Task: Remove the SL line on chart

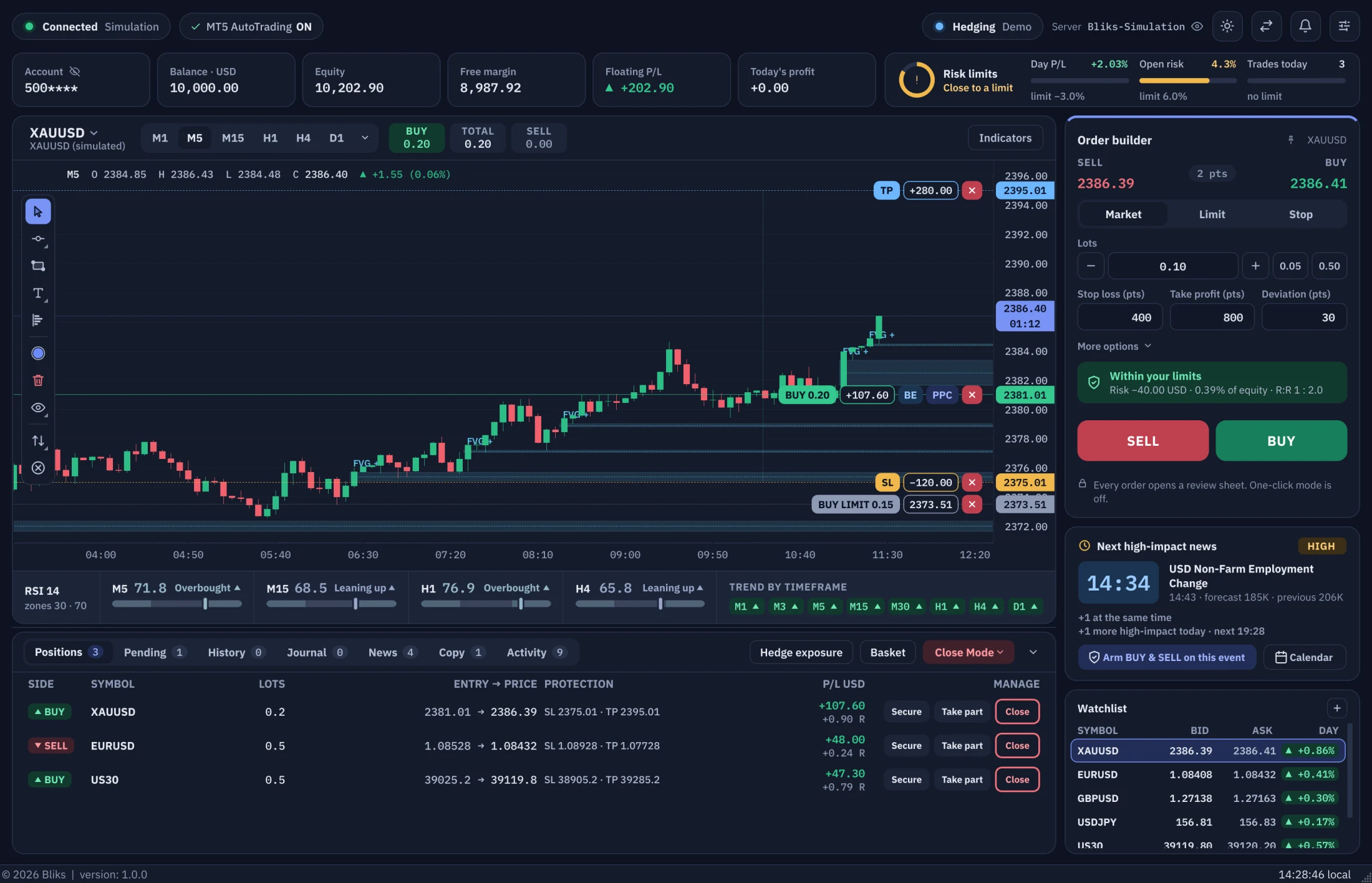Action: tap(972, 483)
